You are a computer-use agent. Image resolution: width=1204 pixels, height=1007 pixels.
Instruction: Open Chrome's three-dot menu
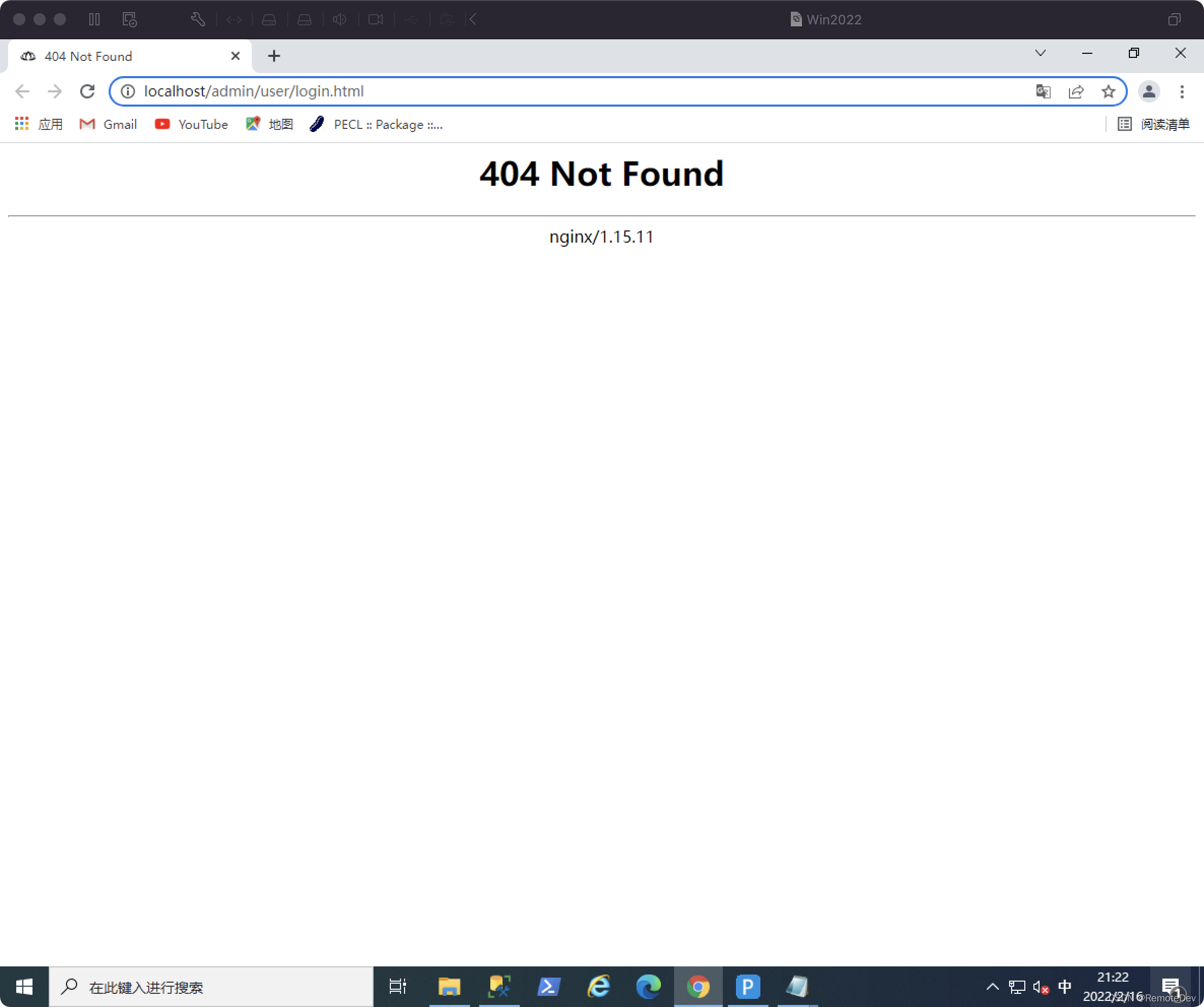pos(1182,91)
